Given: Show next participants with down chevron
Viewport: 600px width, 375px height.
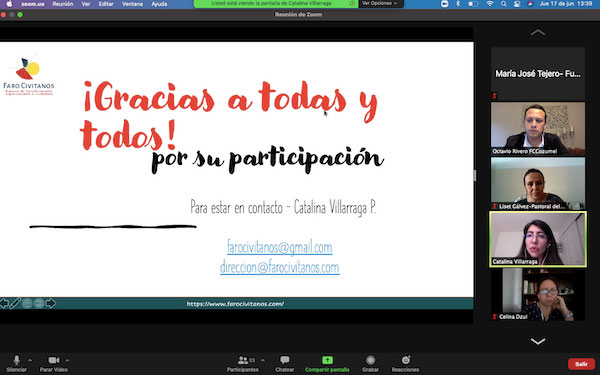Looking at the screenshot, I should pyautogui.click(x=538, y=341).
